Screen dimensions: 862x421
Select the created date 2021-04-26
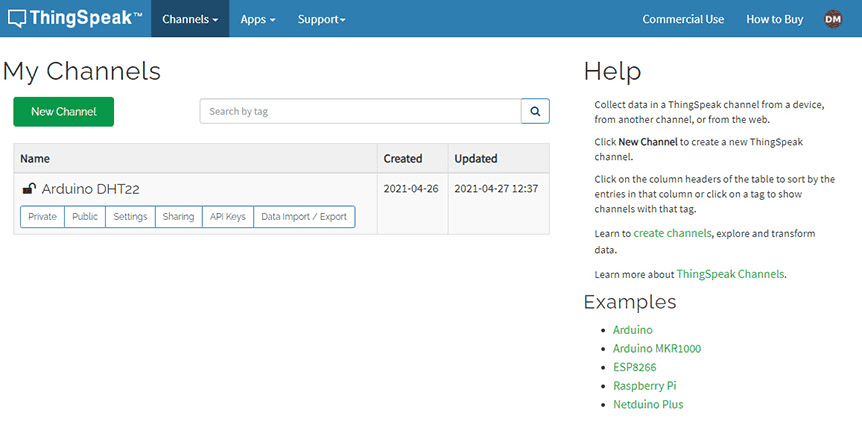pos(411,189)
